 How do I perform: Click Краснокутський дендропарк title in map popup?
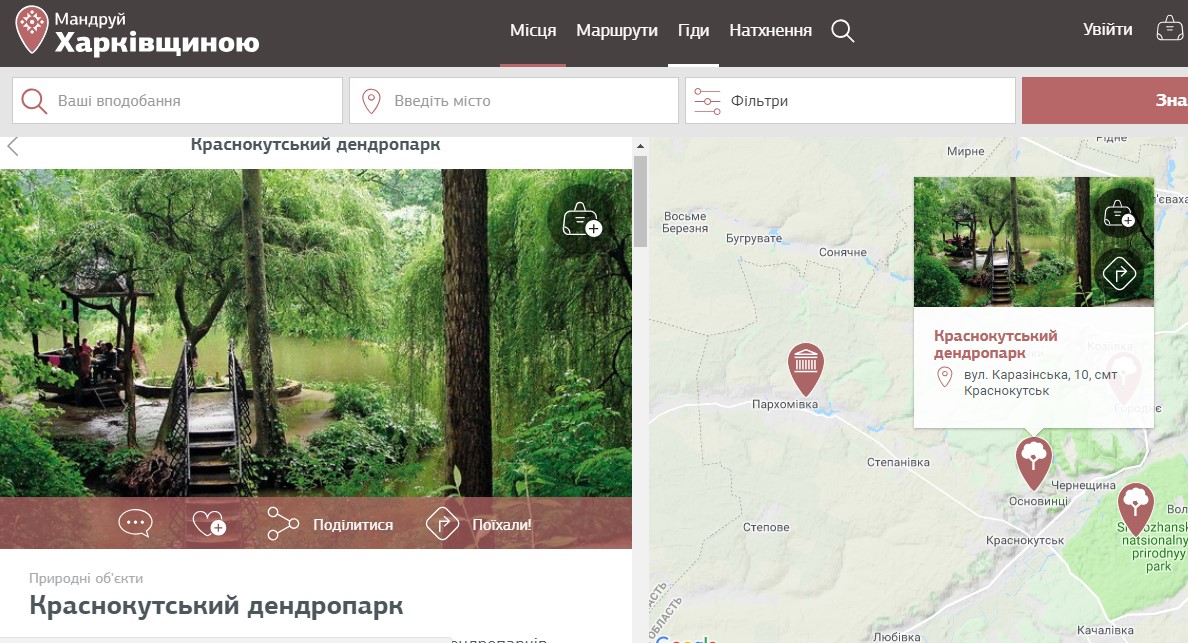click(995, 344)
